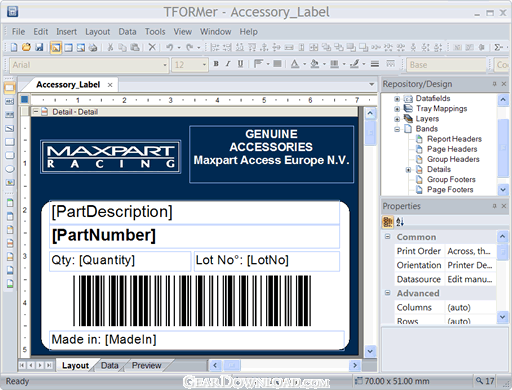The height and width of the screenshot is (390, 512).
Task: Expand the Layers tree node
Action: pos(397,119)
